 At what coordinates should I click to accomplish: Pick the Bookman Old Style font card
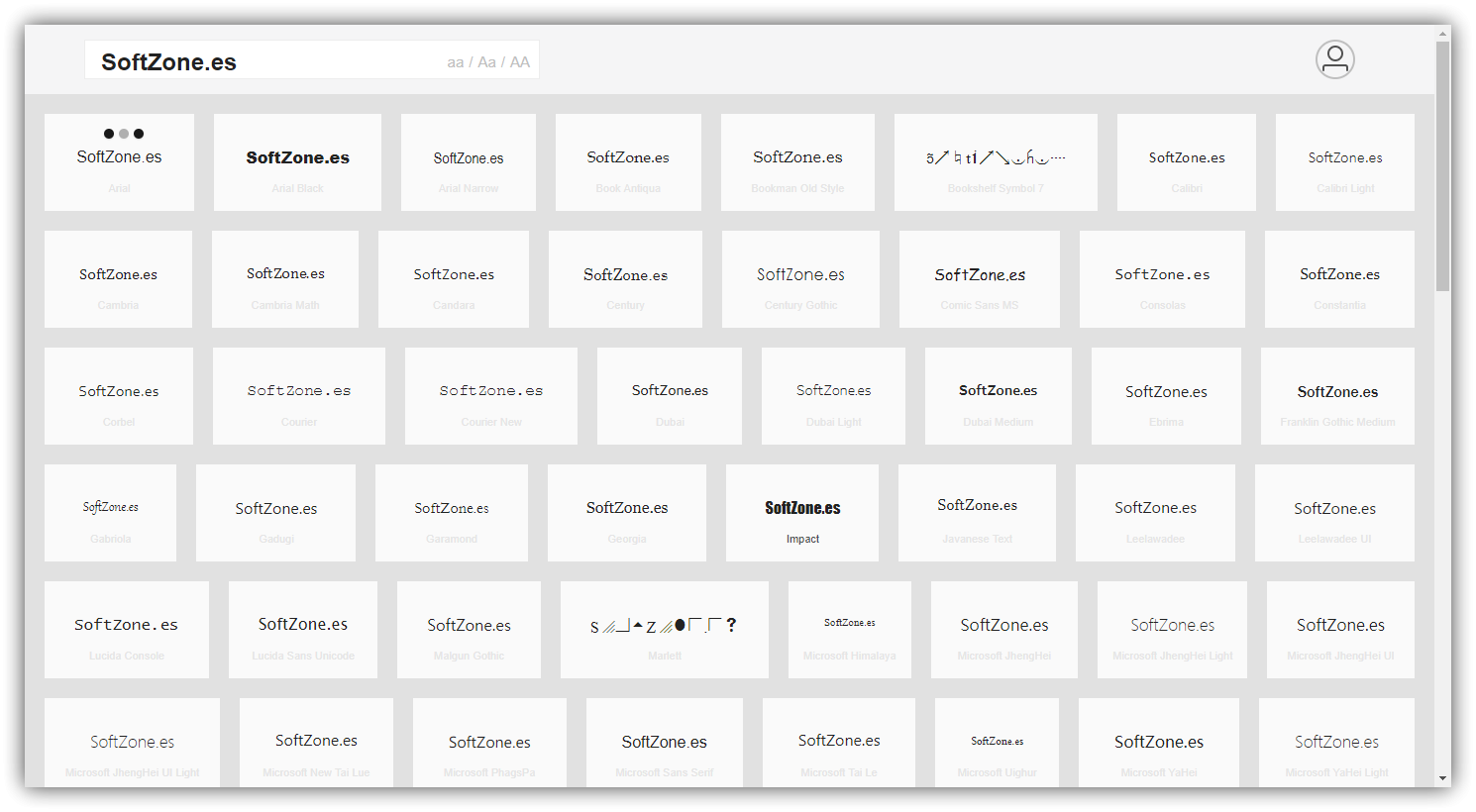pyautogui.click(x=797, y=162)
